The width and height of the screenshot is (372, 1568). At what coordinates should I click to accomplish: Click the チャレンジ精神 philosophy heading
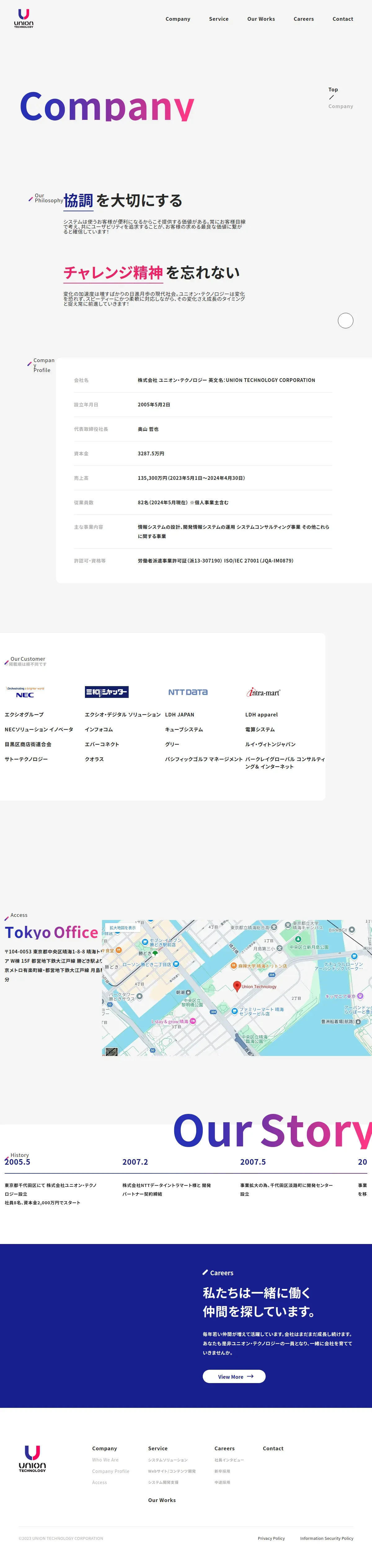coord(113,273)
